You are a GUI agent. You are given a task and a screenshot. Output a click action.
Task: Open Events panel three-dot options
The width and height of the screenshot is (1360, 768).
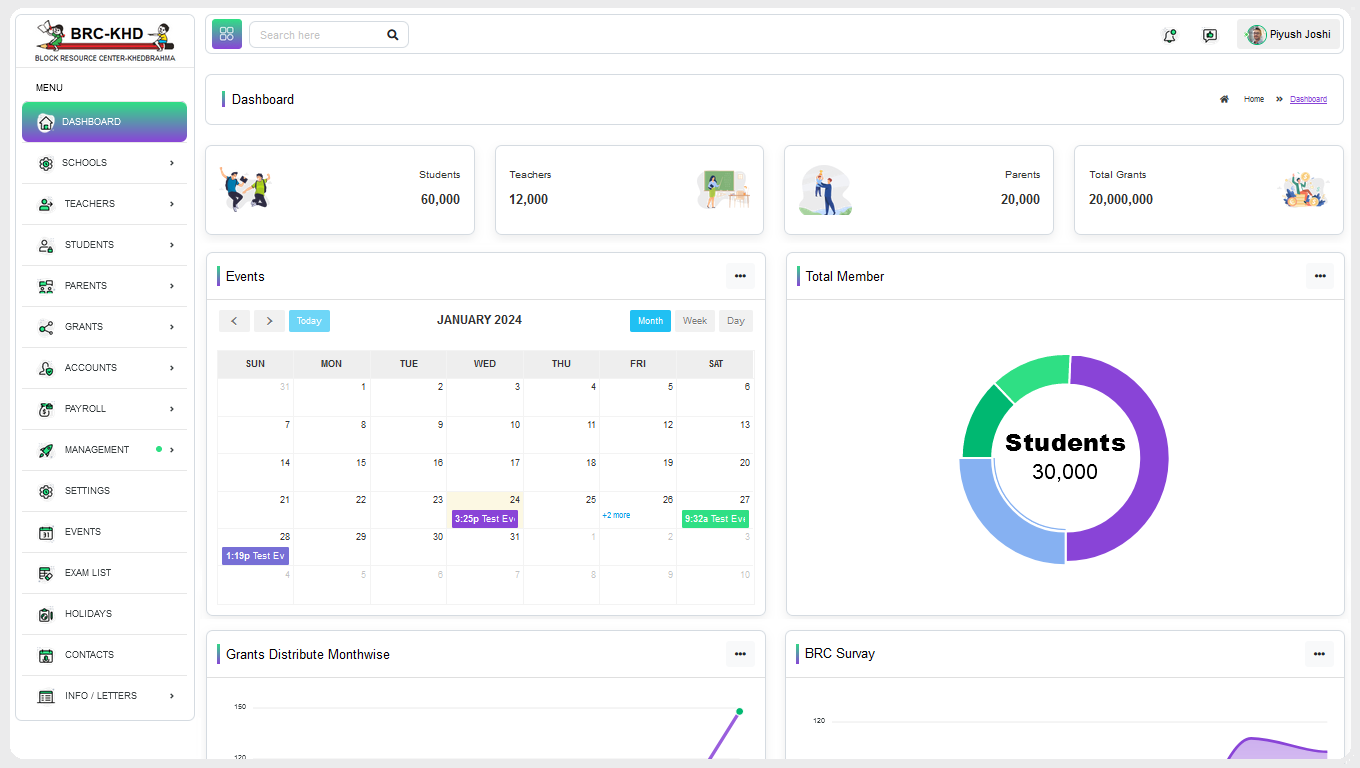740,276
